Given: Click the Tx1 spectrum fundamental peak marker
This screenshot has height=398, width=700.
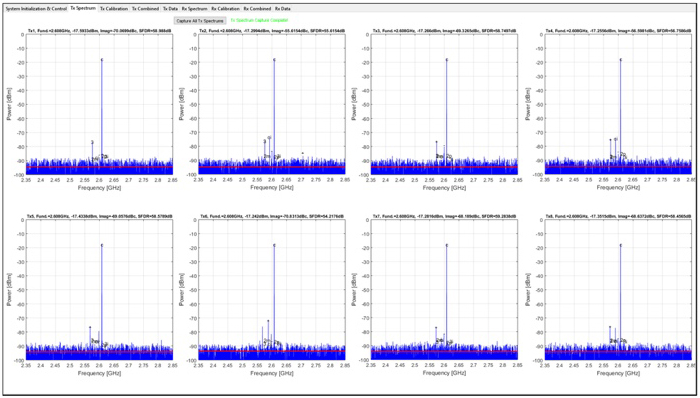Looking at the screenshot, I should pos(102,59).
